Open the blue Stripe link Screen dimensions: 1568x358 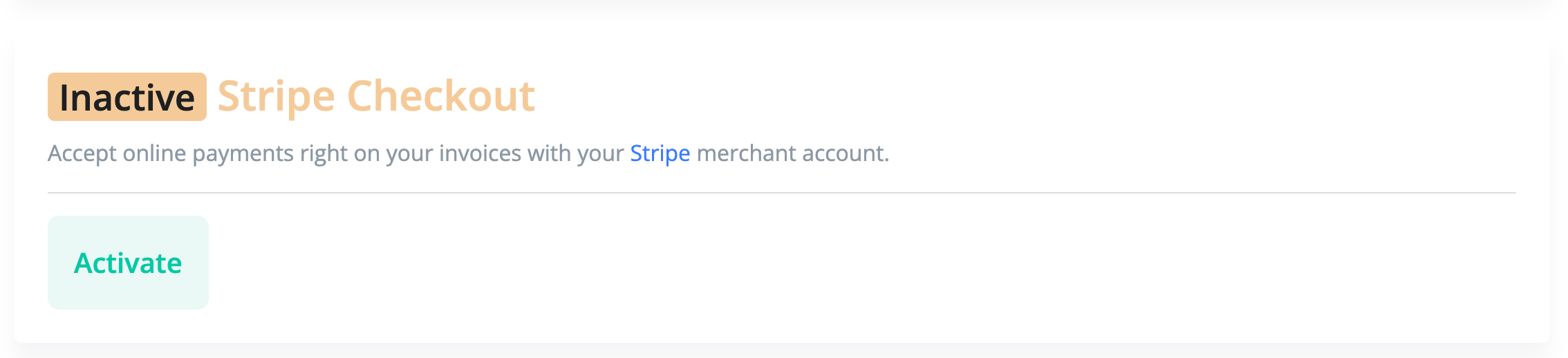pyautogui.click(x=660, y=153)
